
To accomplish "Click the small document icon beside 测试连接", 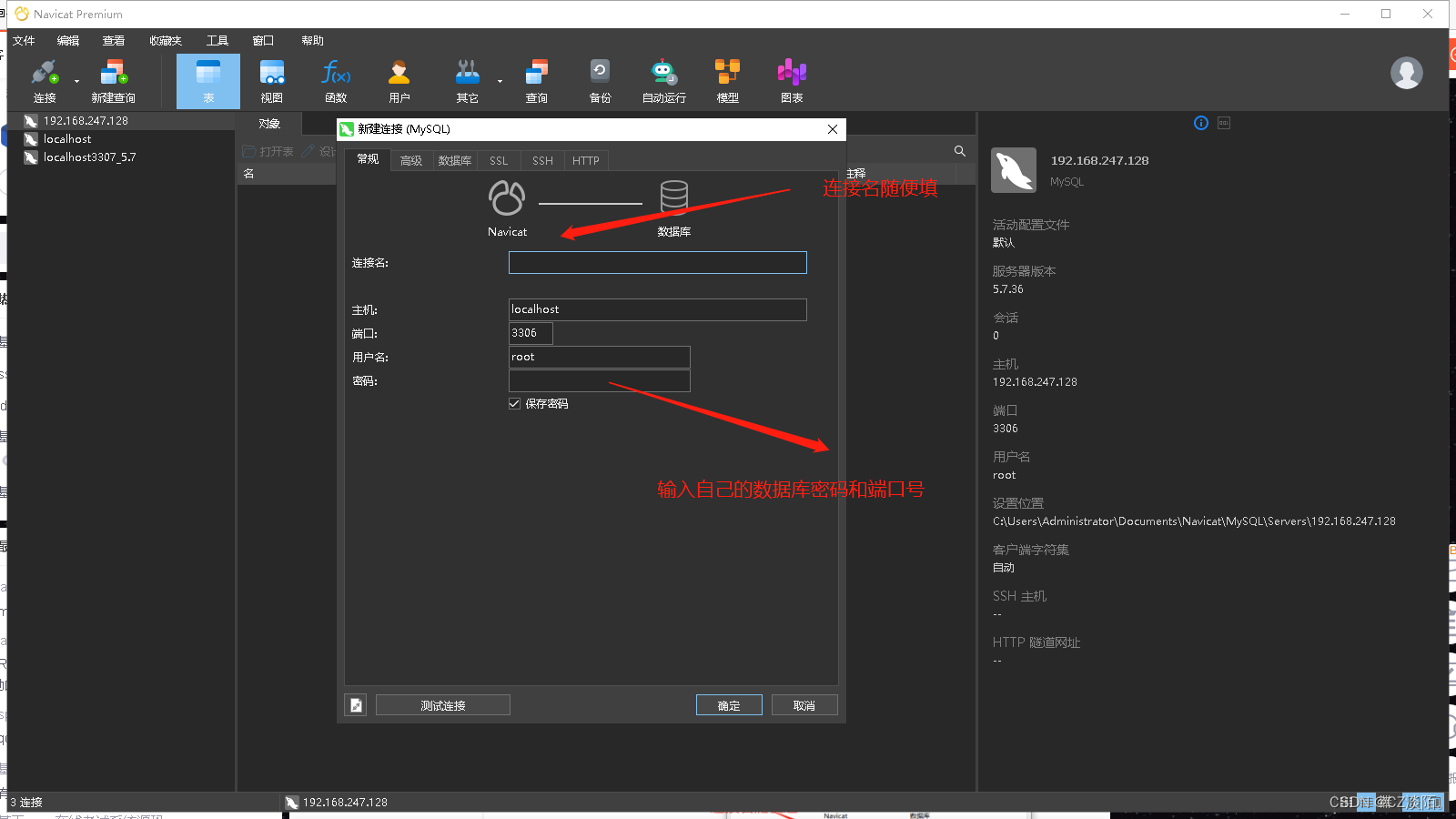I will [356, 705].
